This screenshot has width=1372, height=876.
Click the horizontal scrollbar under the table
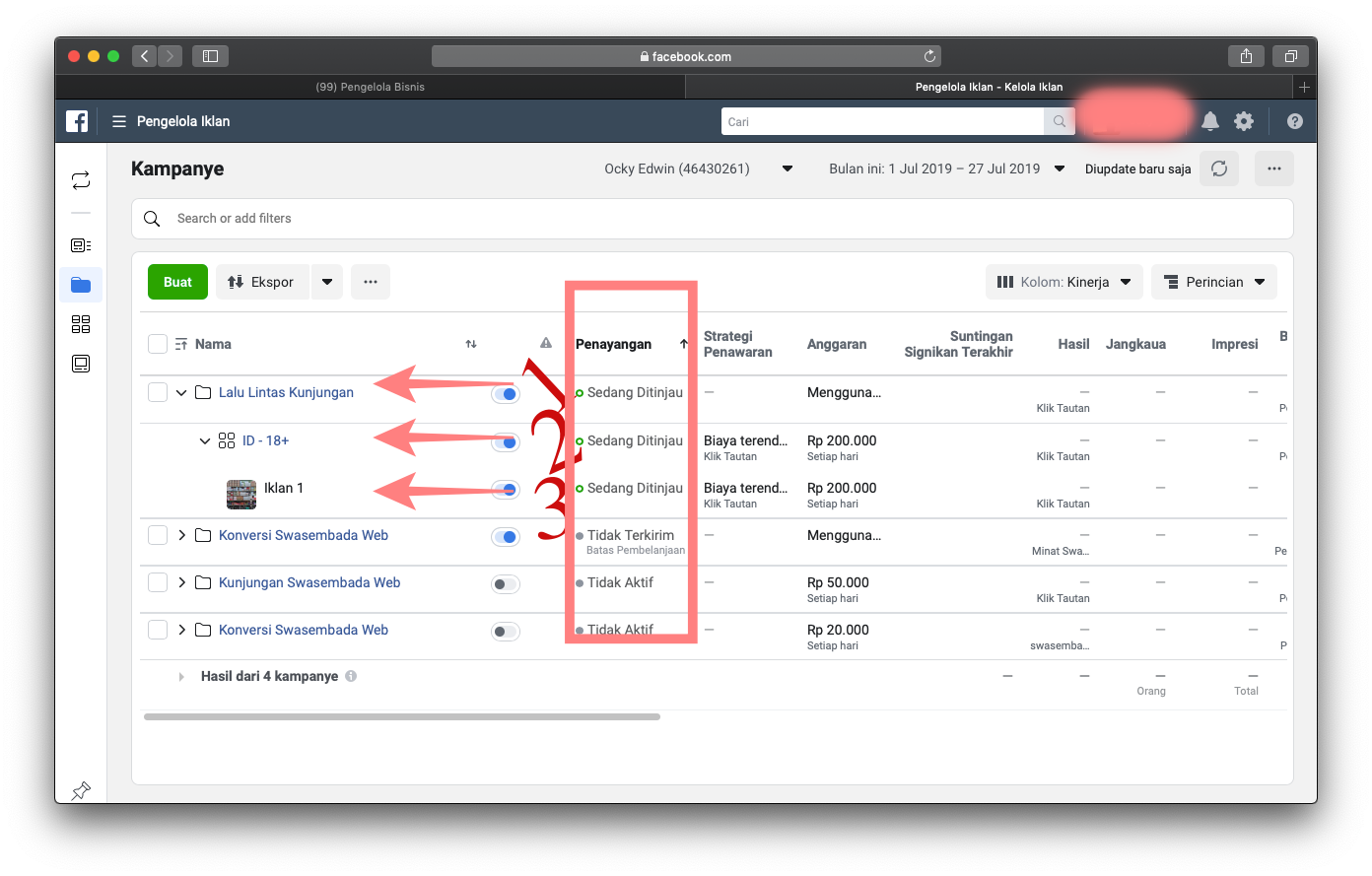click(402, 717)
